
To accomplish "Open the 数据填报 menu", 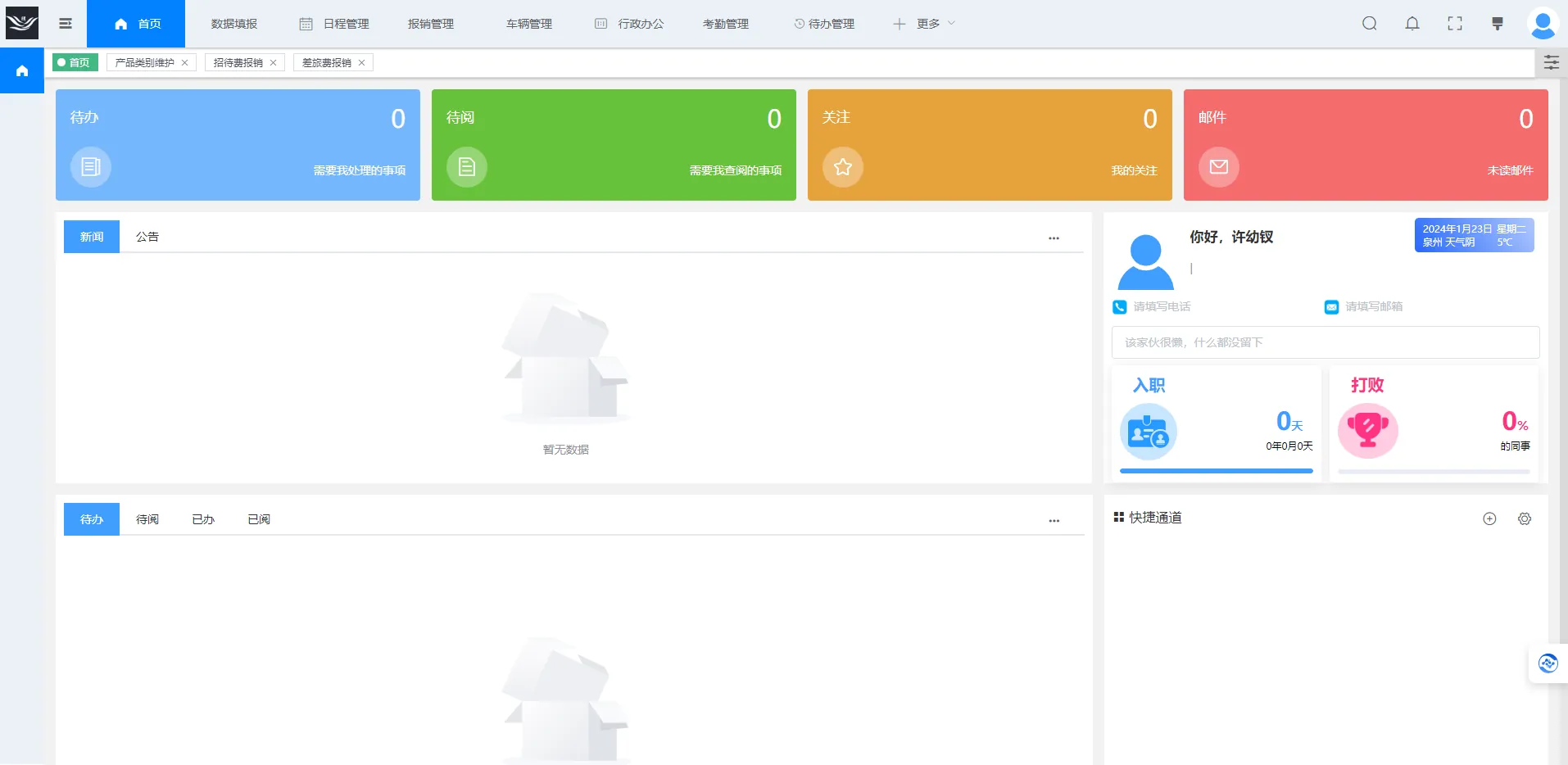I will pos(234,24).
